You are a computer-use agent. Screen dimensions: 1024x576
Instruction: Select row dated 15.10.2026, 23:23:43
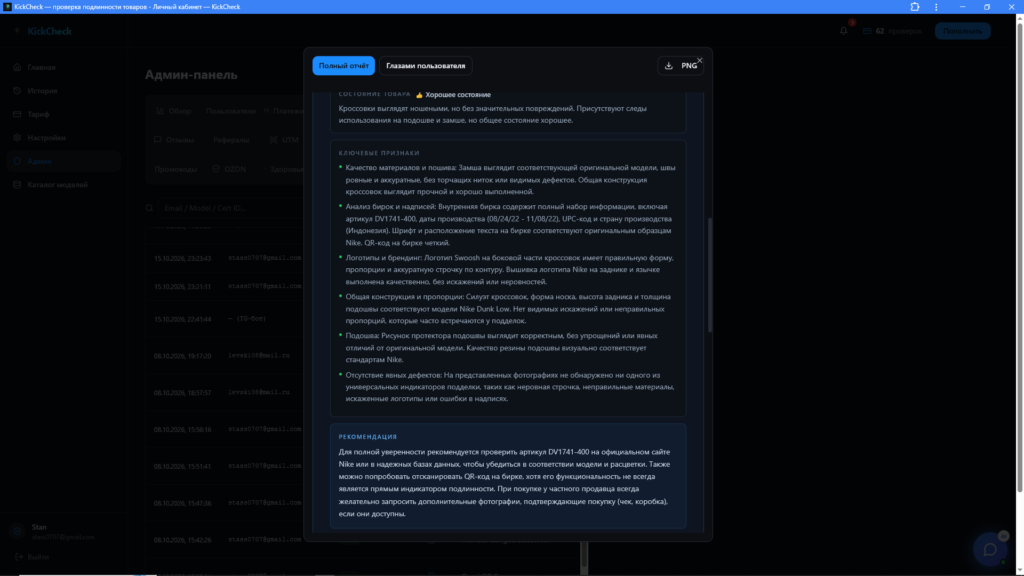point(224,258)
